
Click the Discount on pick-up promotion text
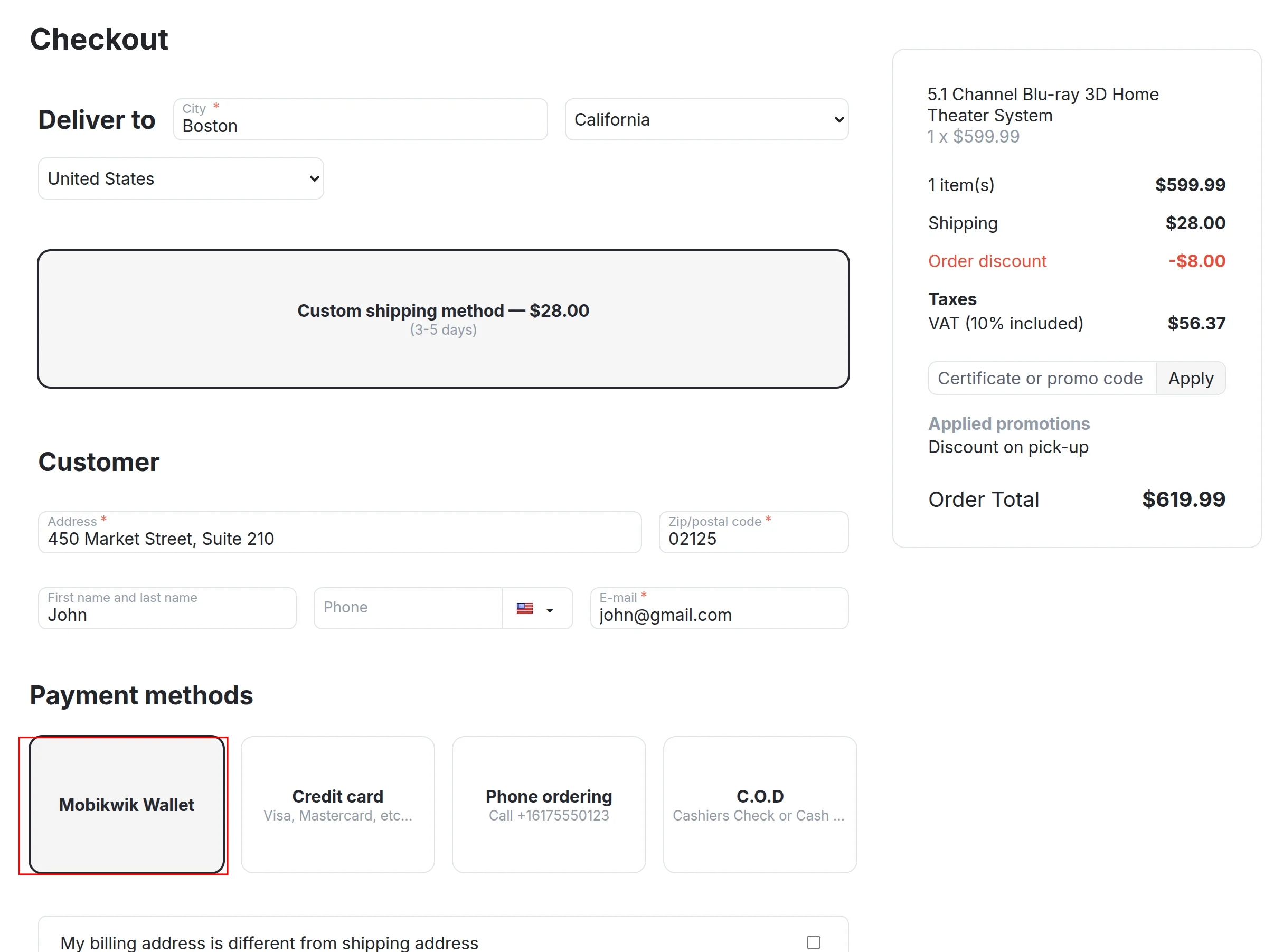1008,447
